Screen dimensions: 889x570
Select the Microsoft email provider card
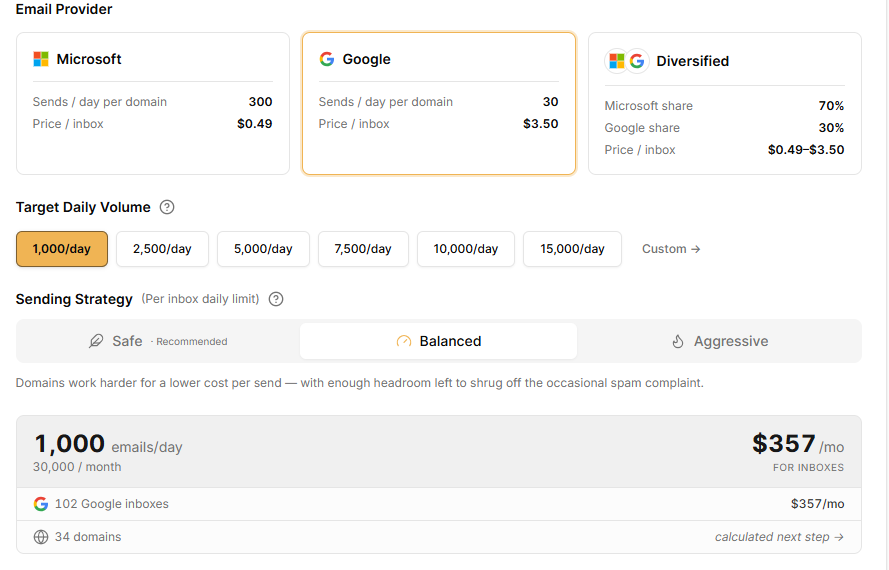coord(153,103)
